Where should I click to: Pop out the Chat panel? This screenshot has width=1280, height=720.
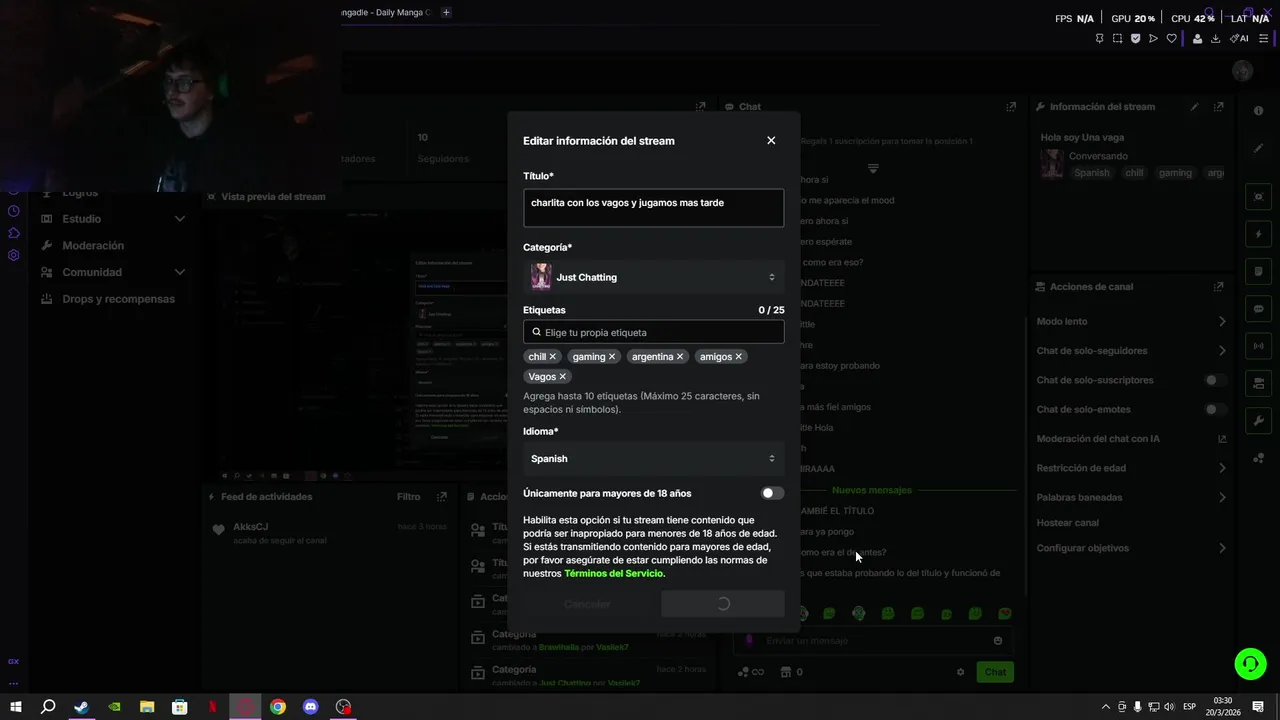pos(1011,107)
